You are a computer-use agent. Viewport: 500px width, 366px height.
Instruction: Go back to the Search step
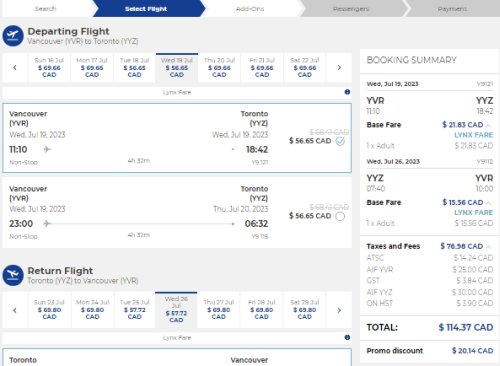46,9
